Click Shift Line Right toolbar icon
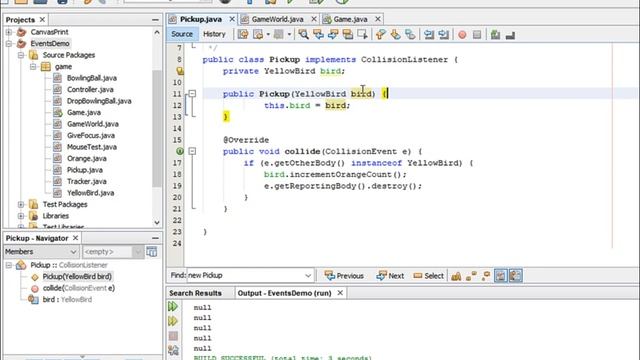This screenshot has width=640, height=360. [x=443, y=35]
